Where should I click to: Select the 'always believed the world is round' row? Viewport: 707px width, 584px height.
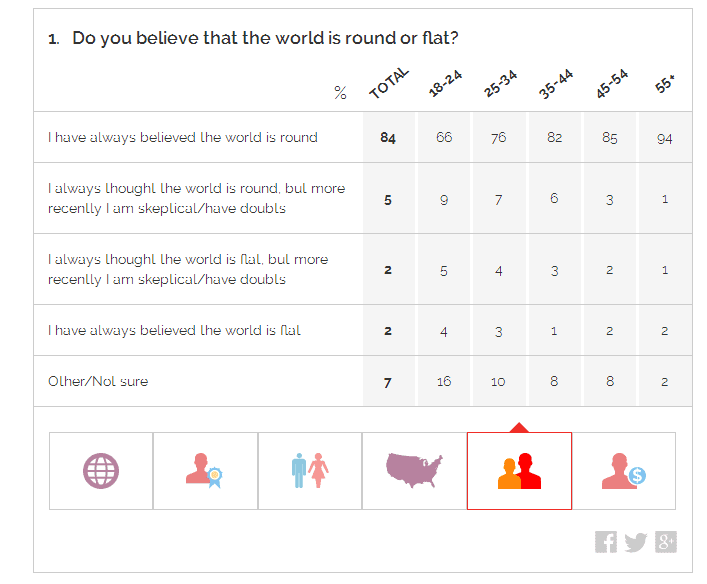[x=363, y=137]
